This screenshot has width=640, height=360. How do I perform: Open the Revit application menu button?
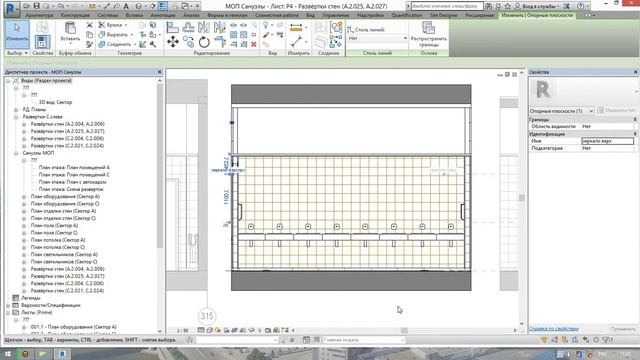tap(11, 9)
